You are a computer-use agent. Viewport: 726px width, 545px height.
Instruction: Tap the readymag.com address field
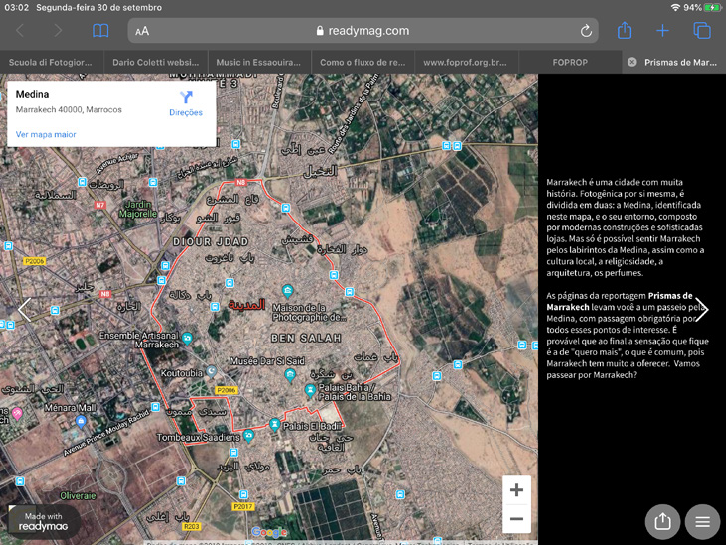click(362, 31)
